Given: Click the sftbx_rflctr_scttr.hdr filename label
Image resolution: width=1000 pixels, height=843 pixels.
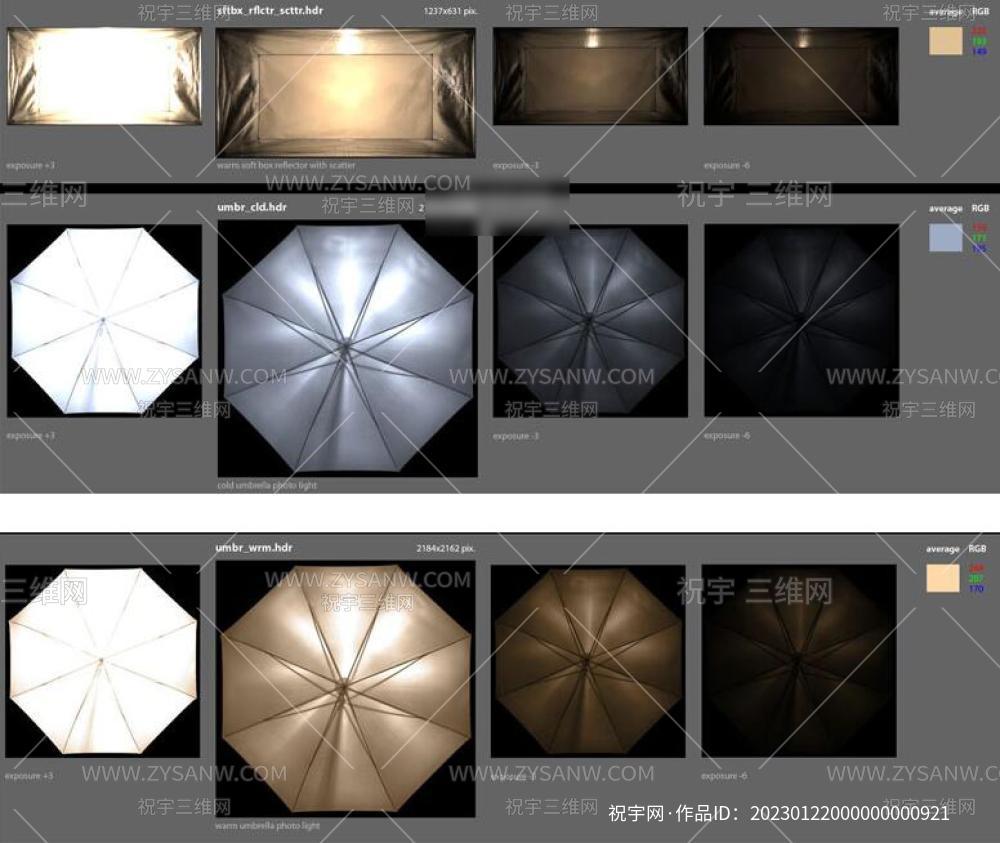Looking at the screenshot, I should pyautogui.click(x=269, y=10).
